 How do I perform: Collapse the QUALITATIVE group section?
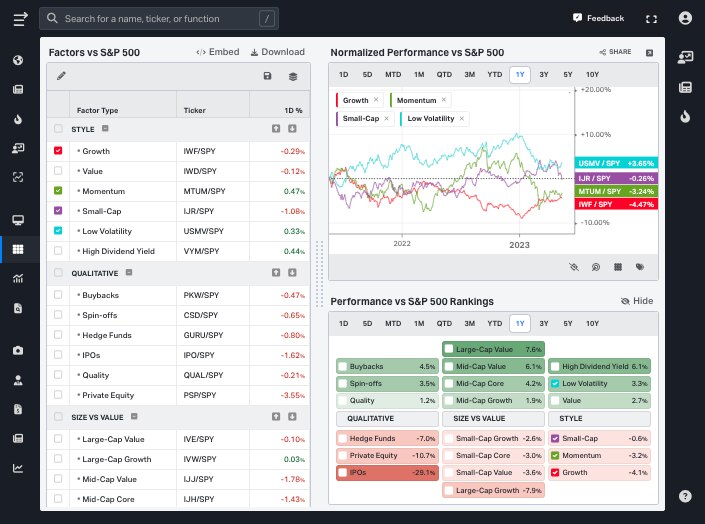coord(127,273)
